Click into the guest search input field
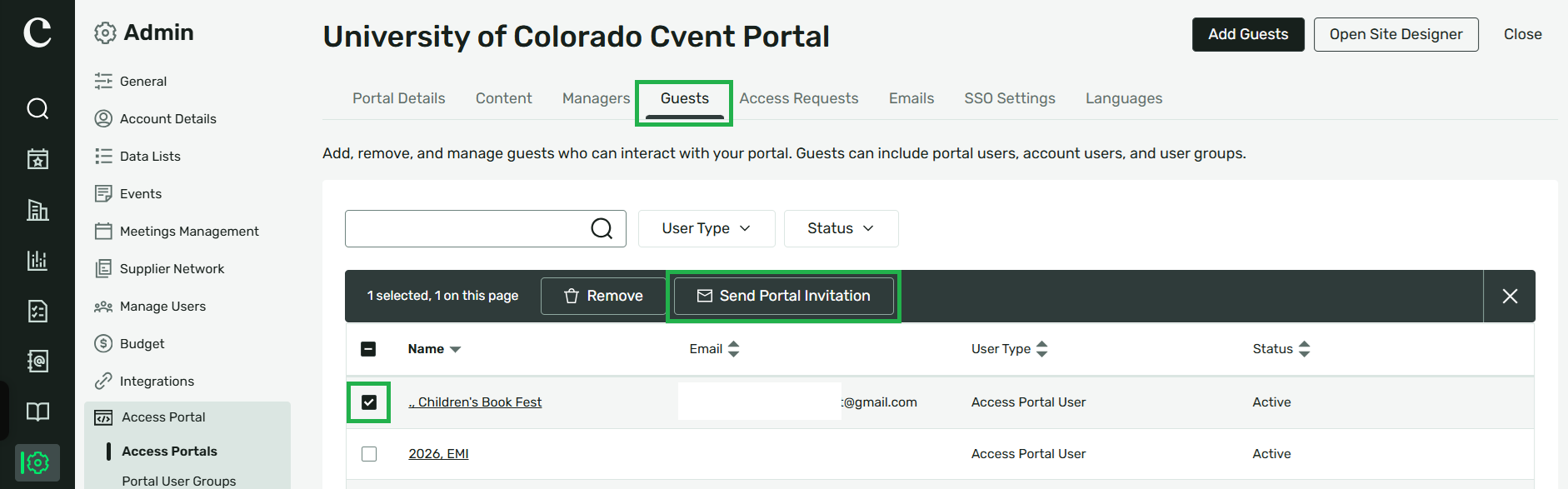 (x=467, y=228)
